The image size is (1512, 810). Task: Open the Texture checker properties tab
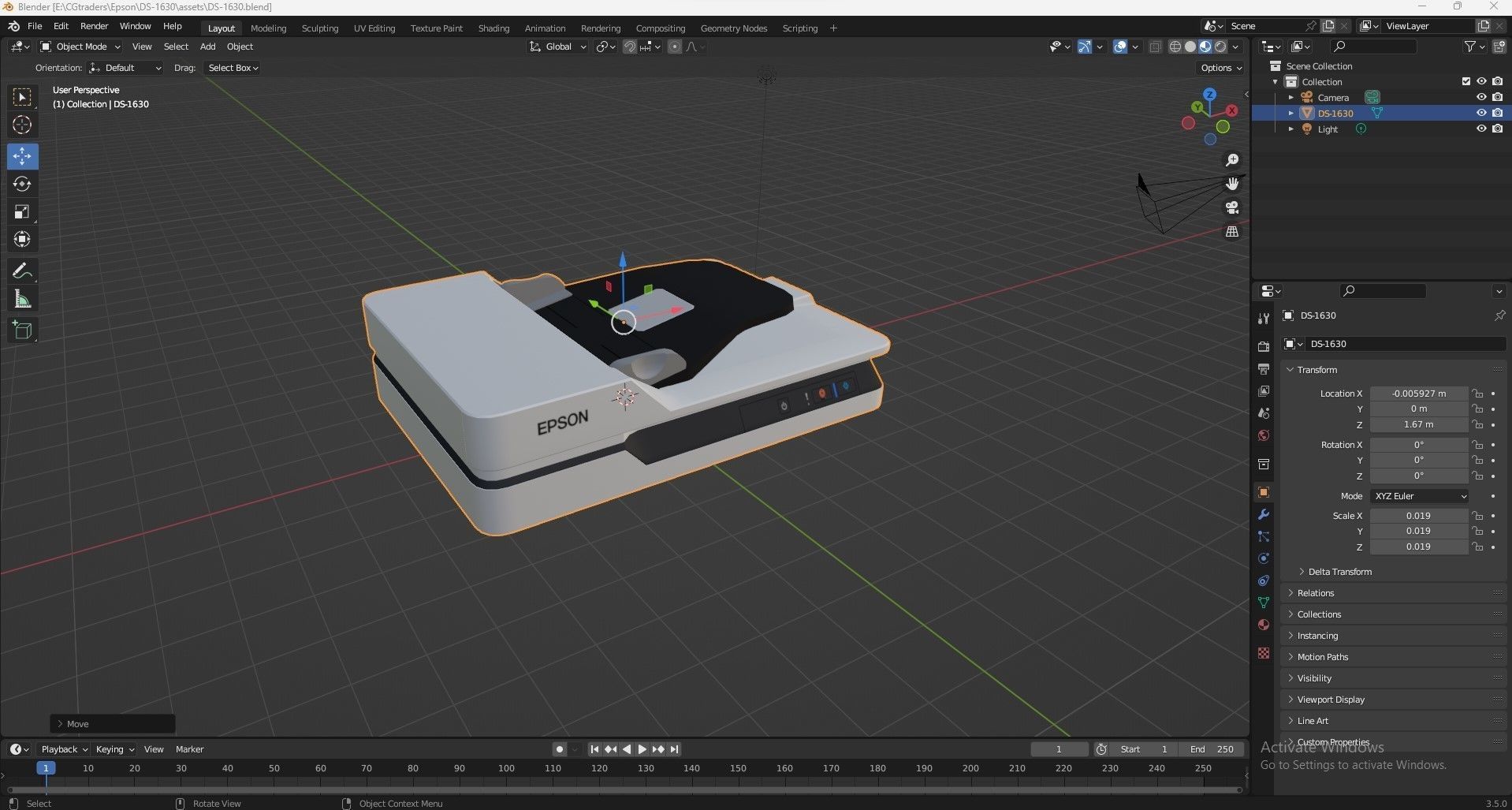1264,653
